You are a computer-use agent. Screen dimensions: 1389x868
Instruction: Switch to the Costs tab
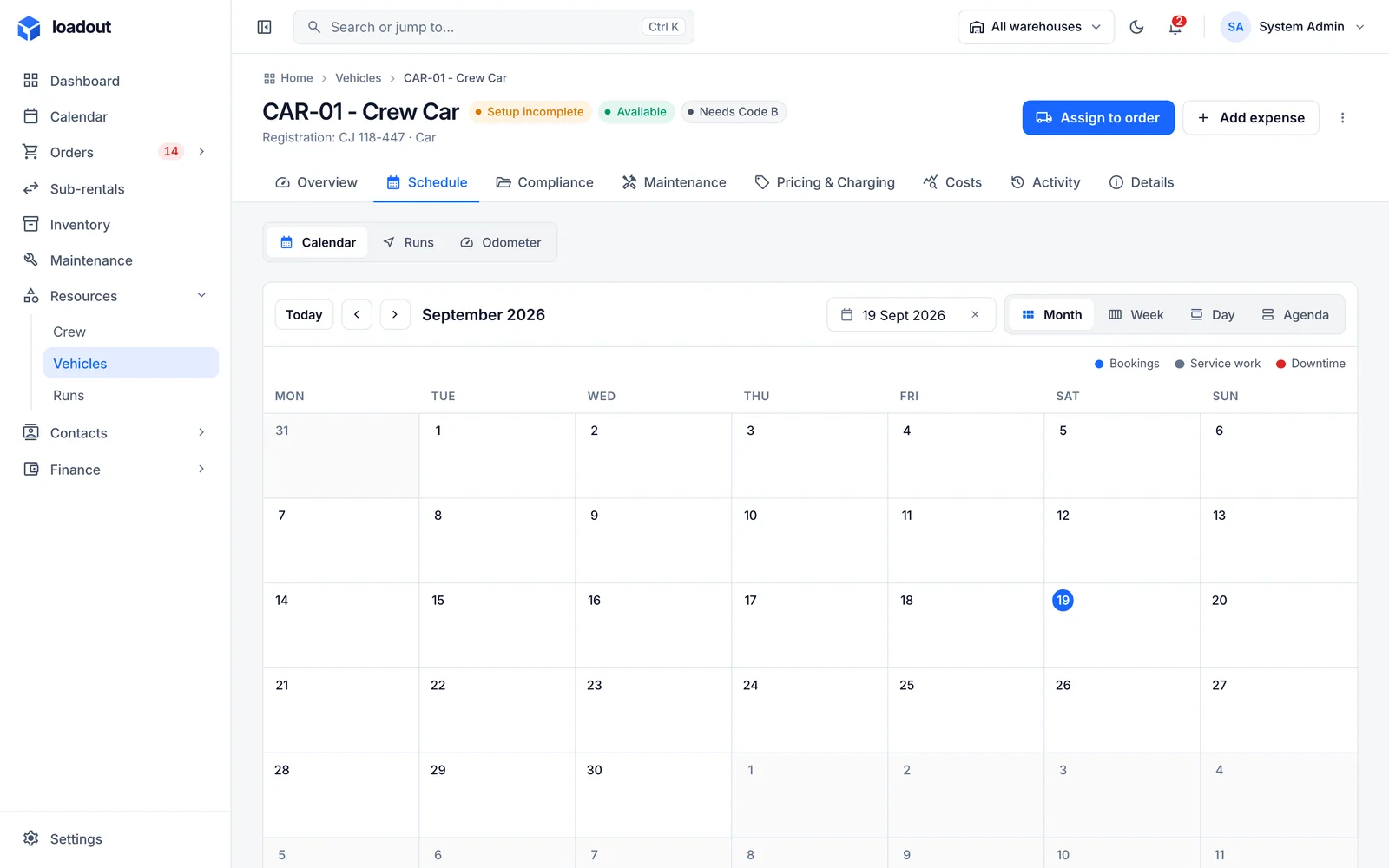coord(952,182)
